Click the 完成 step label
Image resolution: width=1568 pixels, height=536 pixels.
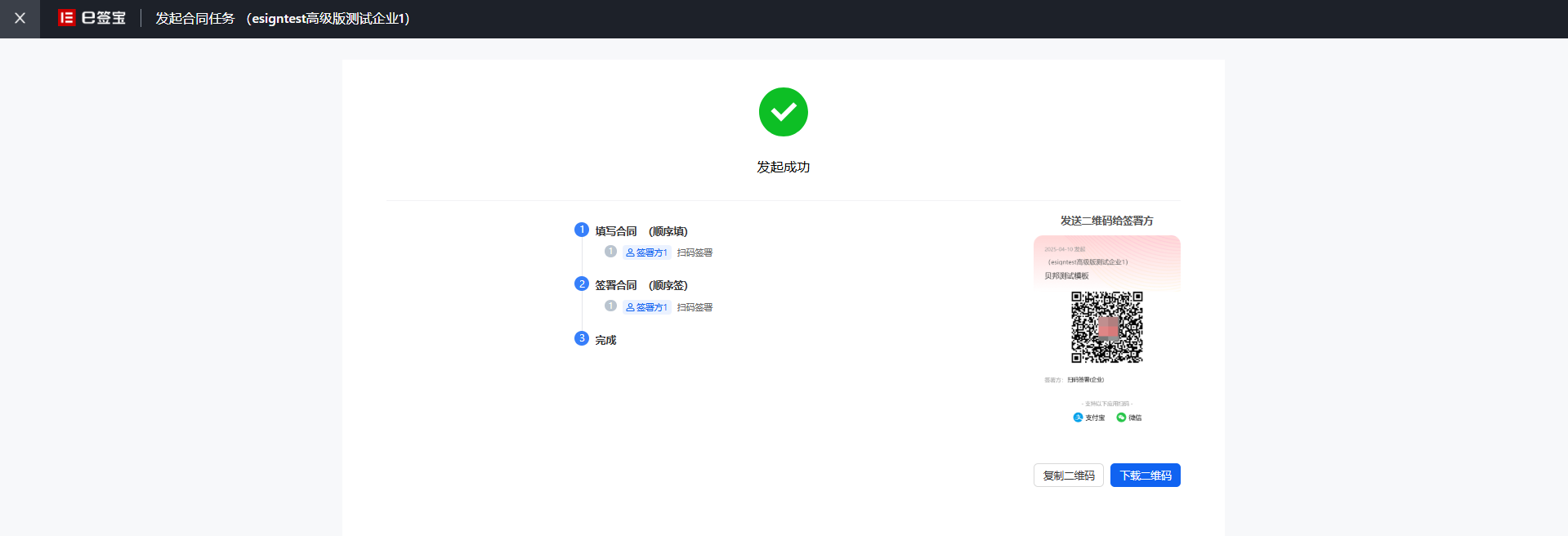[605, 340]
